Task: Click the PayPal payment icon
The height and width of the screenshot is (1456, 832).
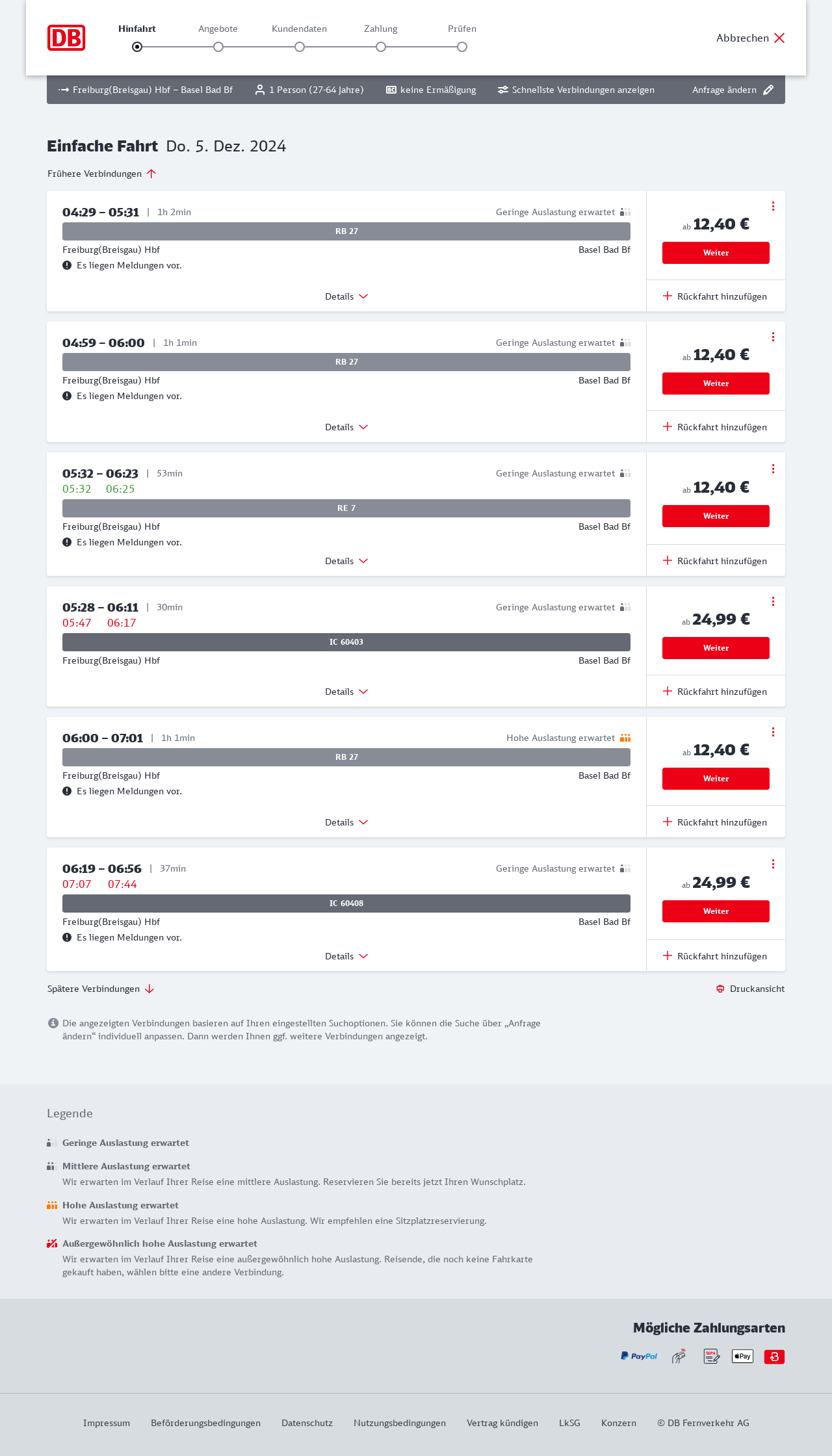Action: [x=639, y=1356]
